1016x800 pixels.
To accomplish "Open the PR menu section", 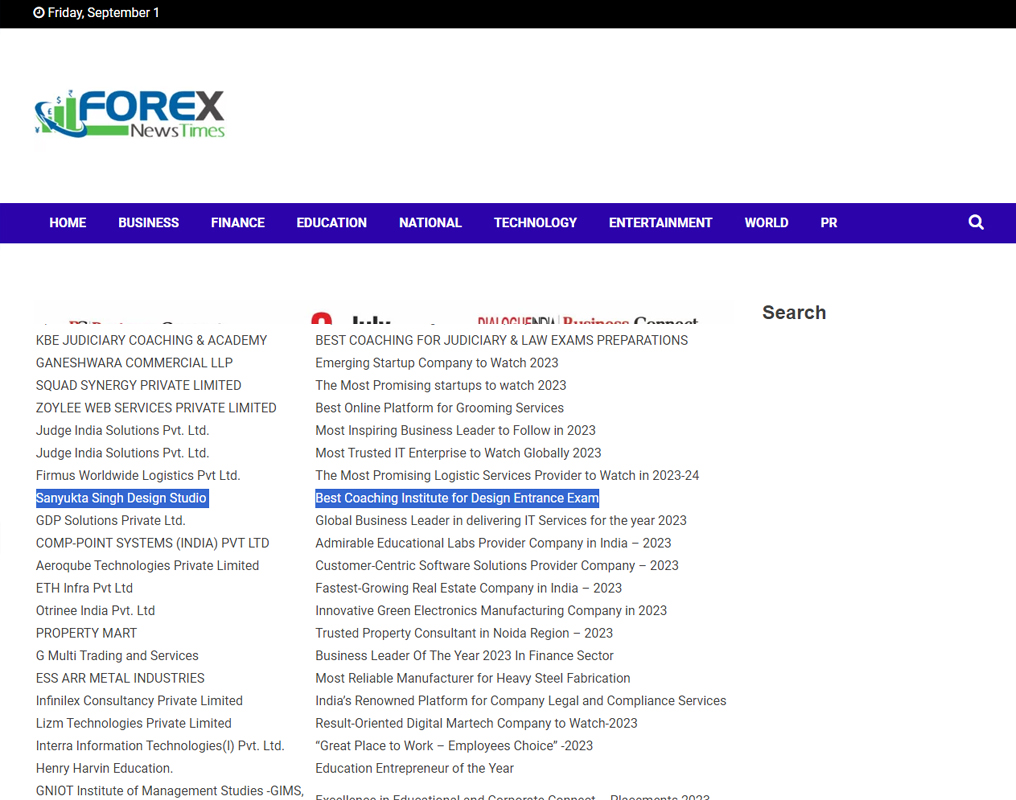I will pyautogui.click(x=829, y=223).
